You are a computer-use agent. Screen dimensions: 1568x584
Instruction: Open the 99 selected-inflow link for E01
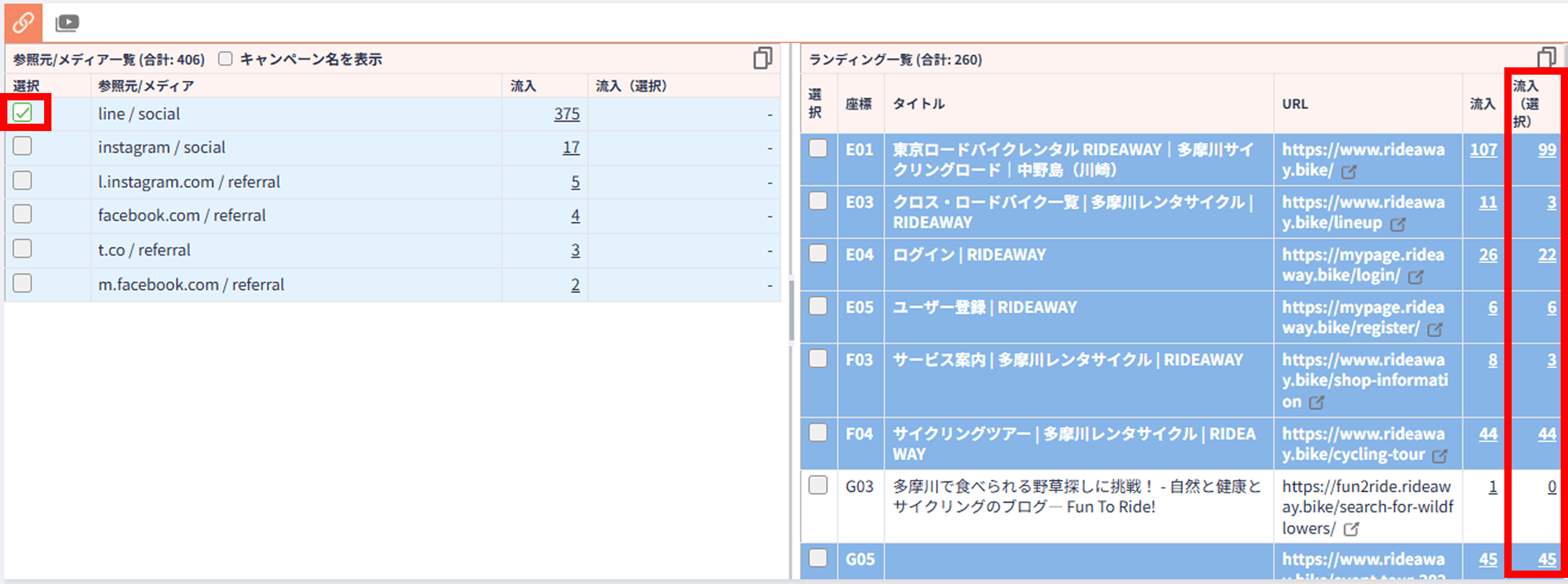(x=1547, y=149)
